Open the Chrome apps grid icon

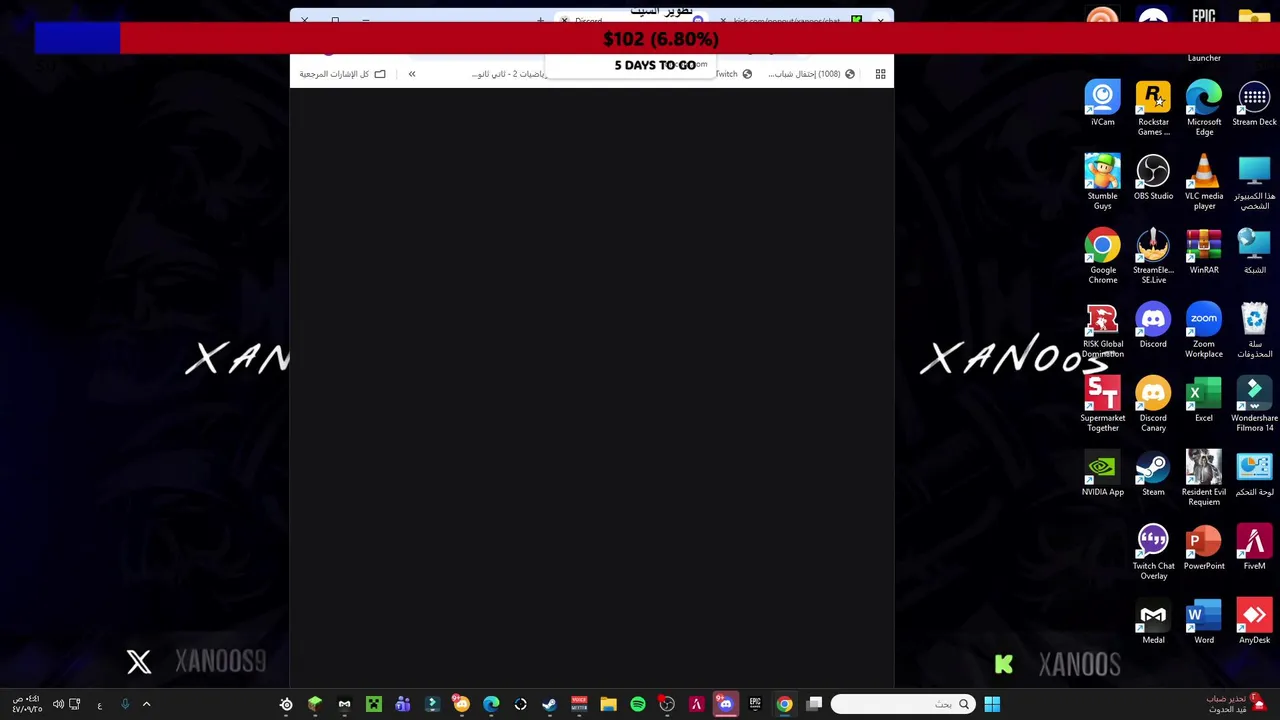click(x=880, y=74)
